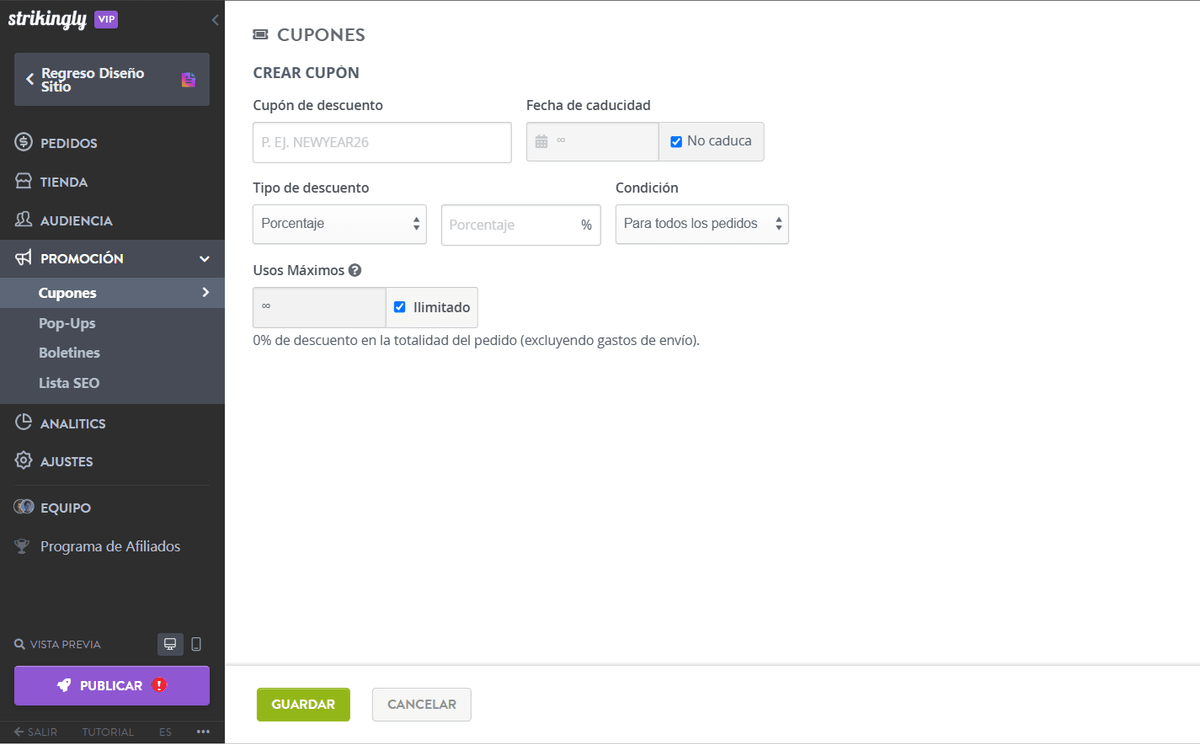Viewport: 1200px width, 744px height.
Task: Open the three-dots more options menu
Action: coord(203,732)
